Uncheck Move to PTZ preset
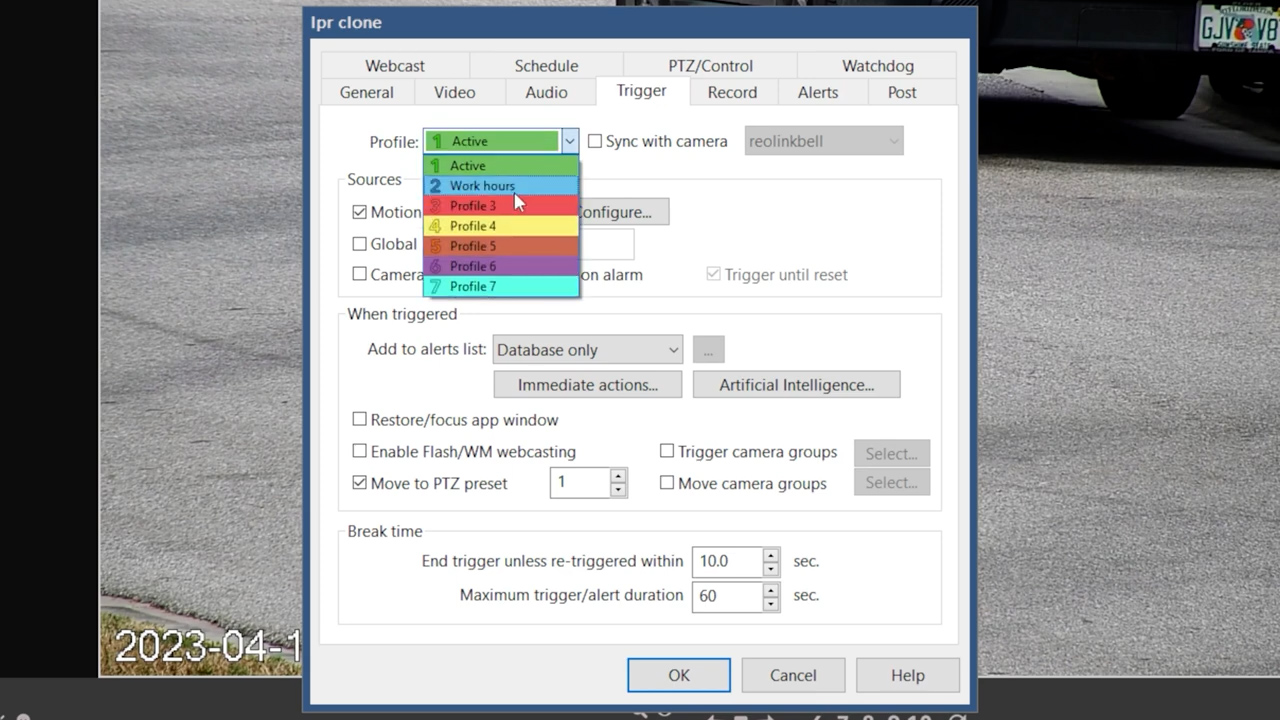This screenshot has height=720, width=1280. coord(360,483)
